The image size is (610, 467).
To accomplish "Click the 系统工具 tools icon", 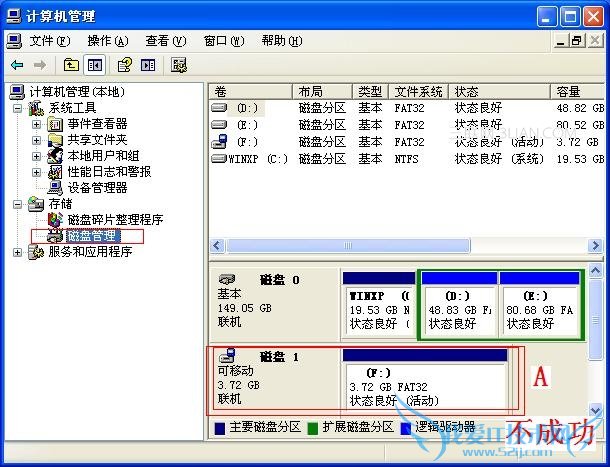I will coord(36,108).
